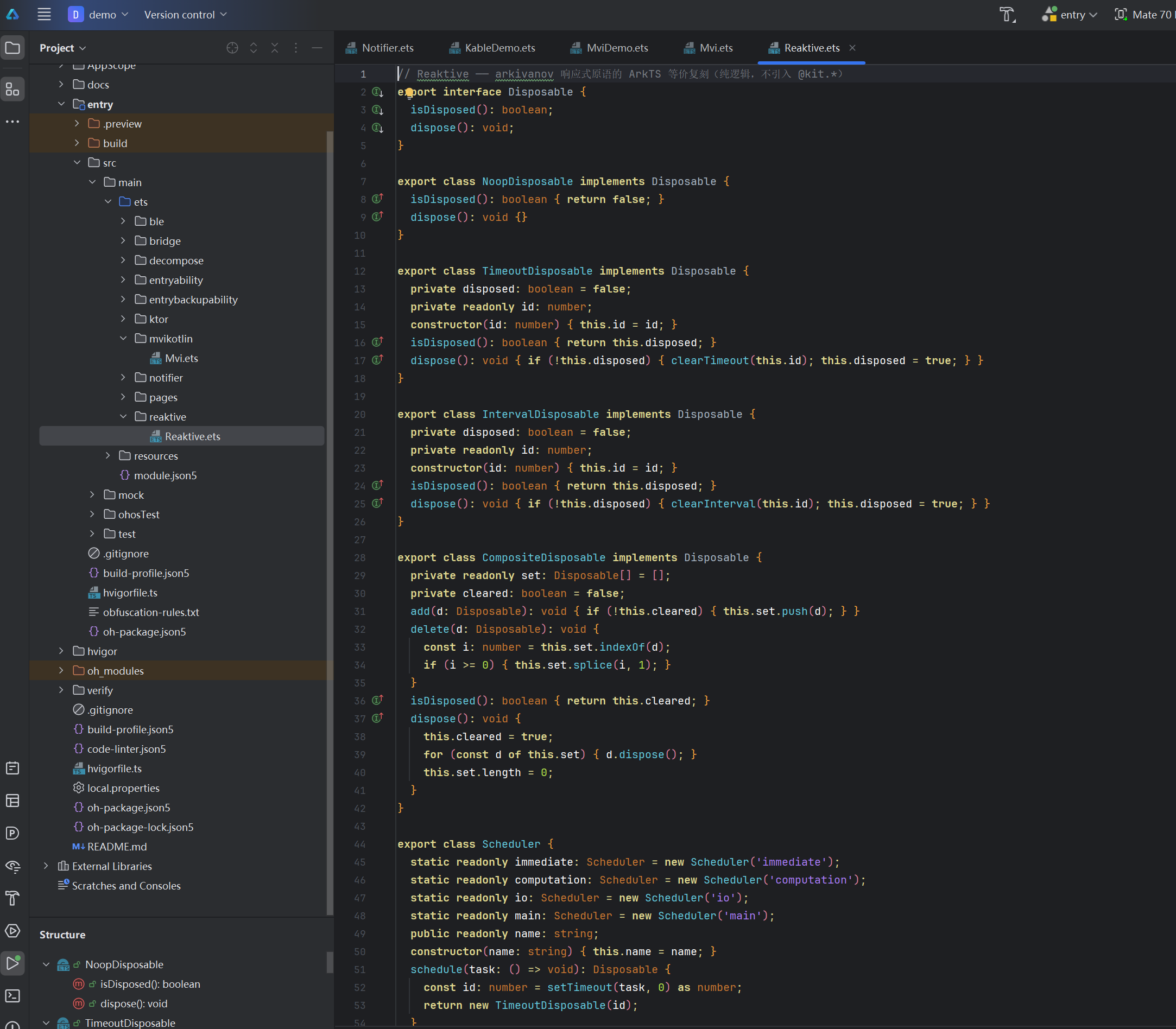This screenshot has width=1176, height=1029.
Task: Click the Build hammer icon in top toolbar
Action: point(1007,14)
